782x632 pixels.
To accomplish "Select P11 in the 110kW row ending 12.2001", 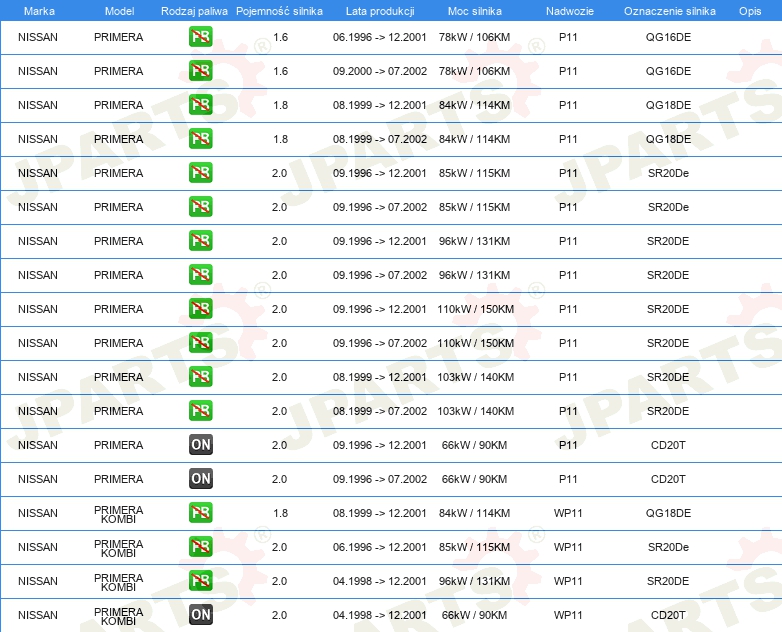I will [568, 309].
